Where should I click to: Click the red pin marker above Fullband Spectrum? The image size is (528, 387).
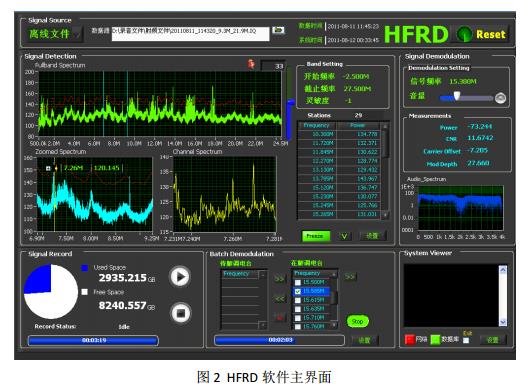(251, 63)
